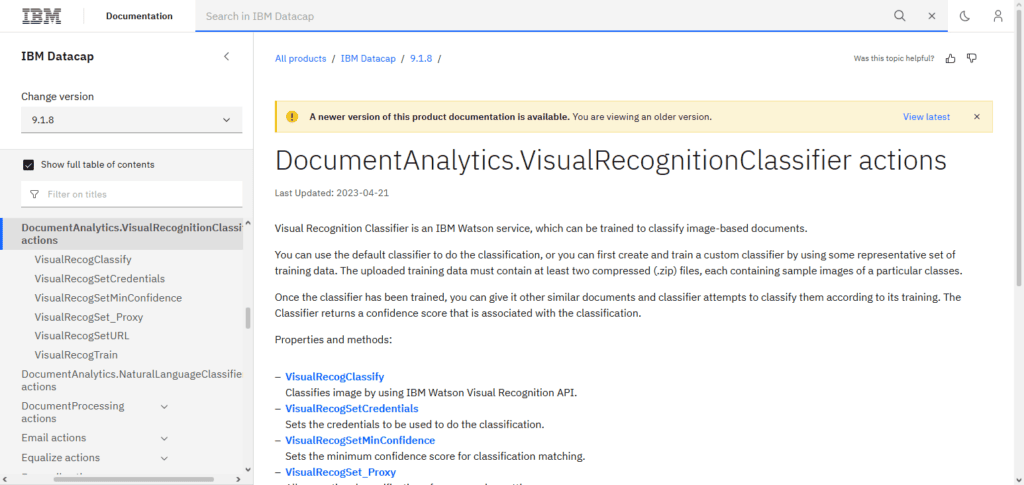The width and height of the screenshot is (1024, 485).
Task: Click the thumbs down not helpful icon
Action: coord(972,59)
